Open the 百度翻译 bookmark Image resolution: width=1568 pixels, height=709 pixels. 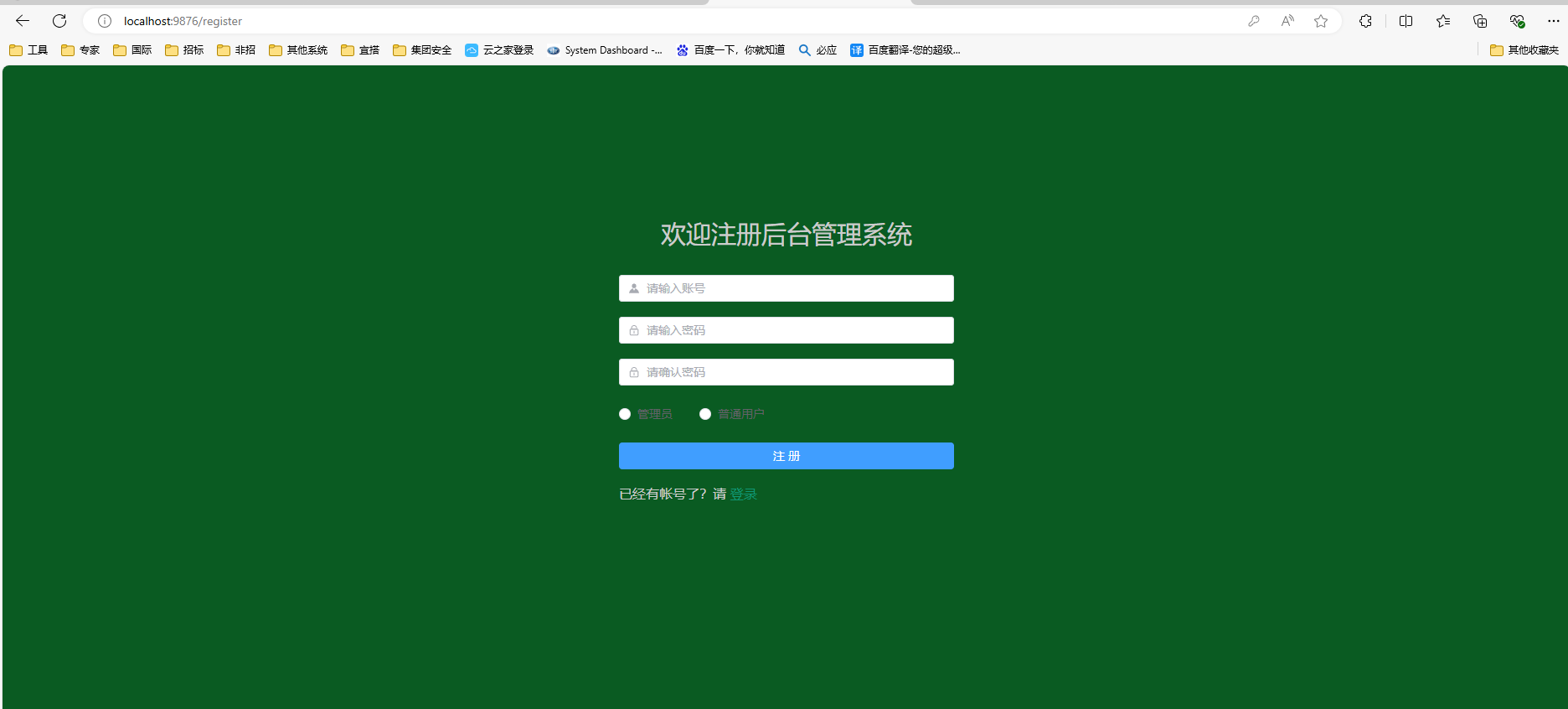pos(905,50)
